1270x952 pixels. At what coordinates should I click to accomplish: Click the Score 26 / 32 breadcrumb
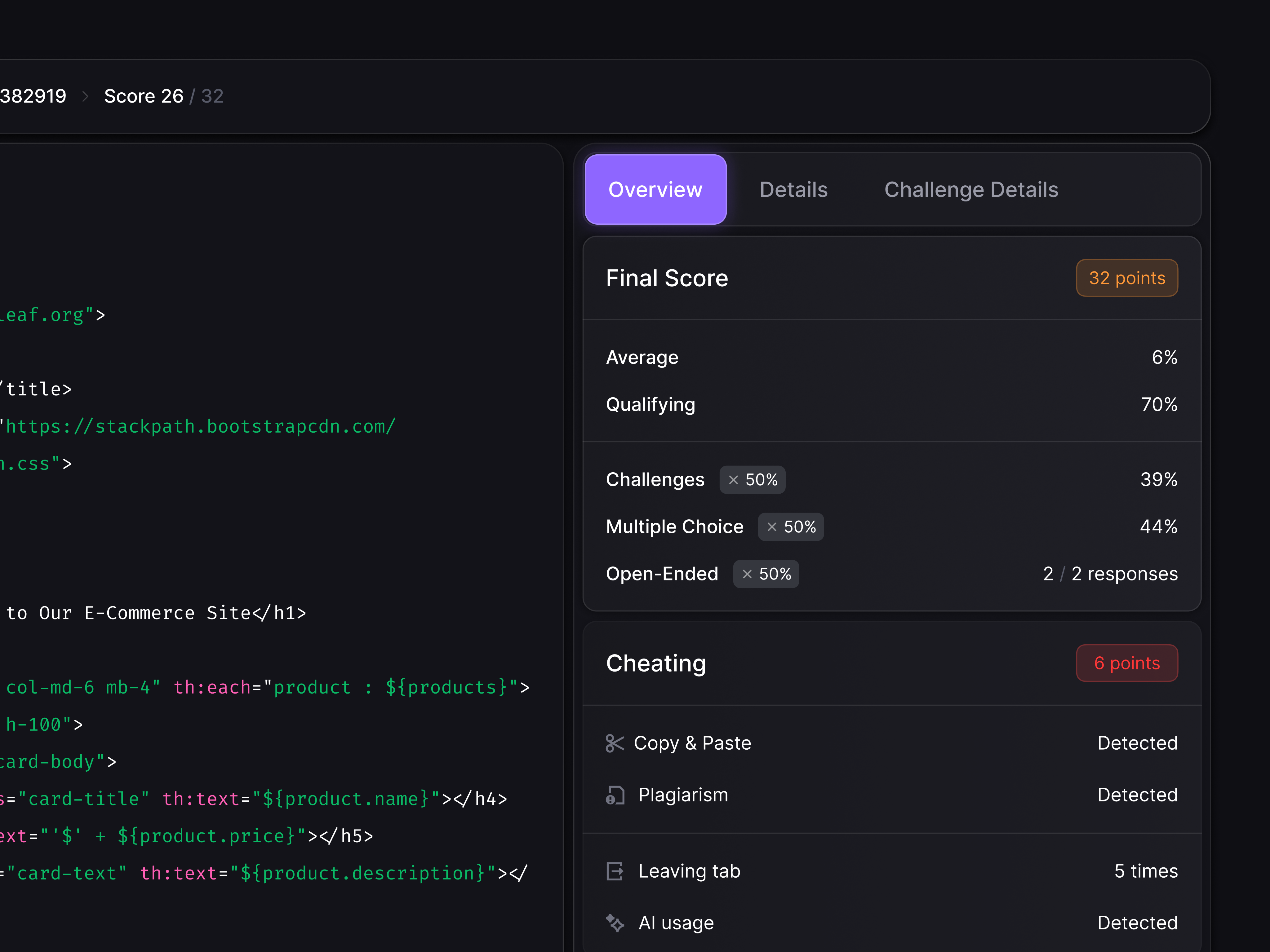click(x=163, y=96)
